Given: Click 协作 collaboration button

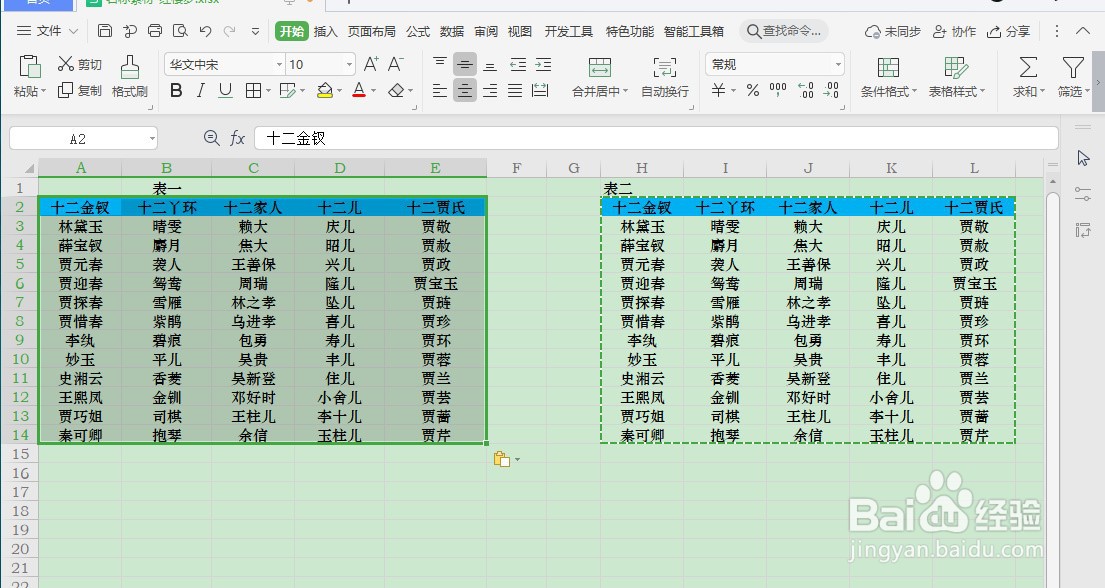Looking at the screenshot, I should pyautogui.click(x=954, y=32).
